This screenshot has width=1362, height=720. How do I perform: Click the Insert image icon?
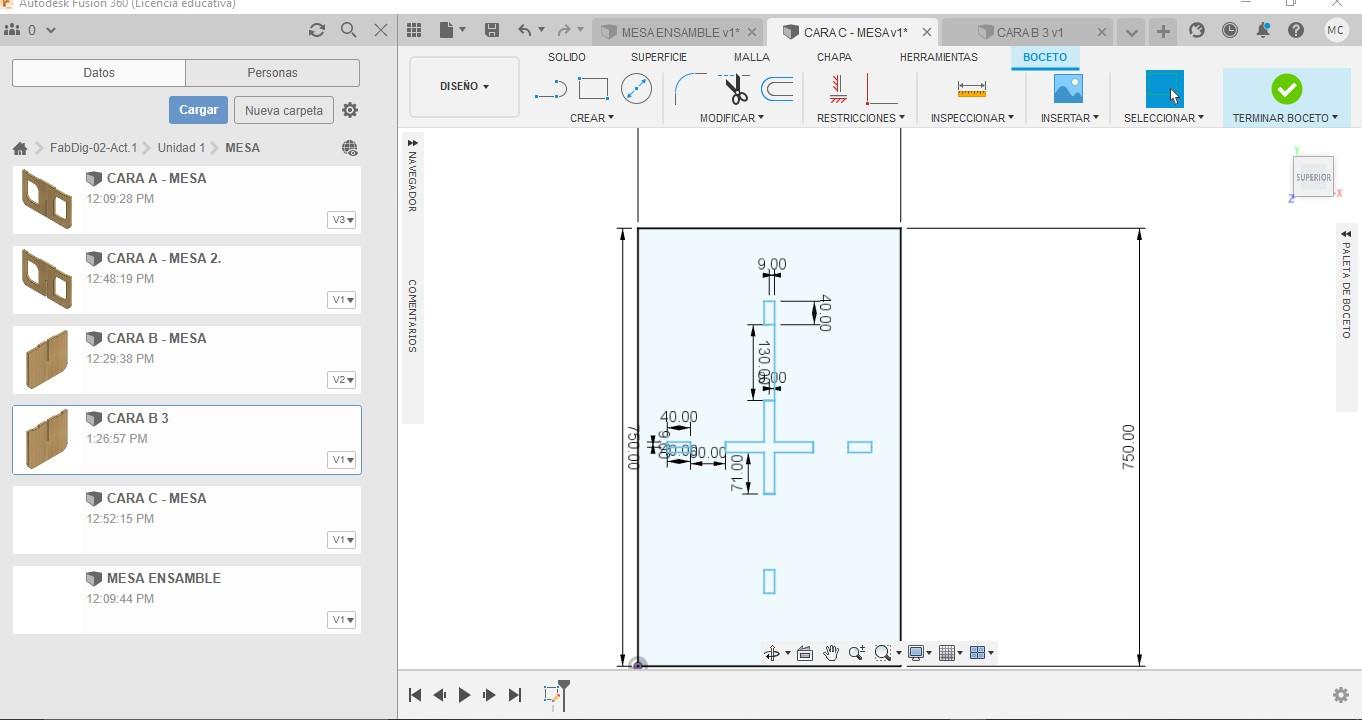pos(1068,89)
